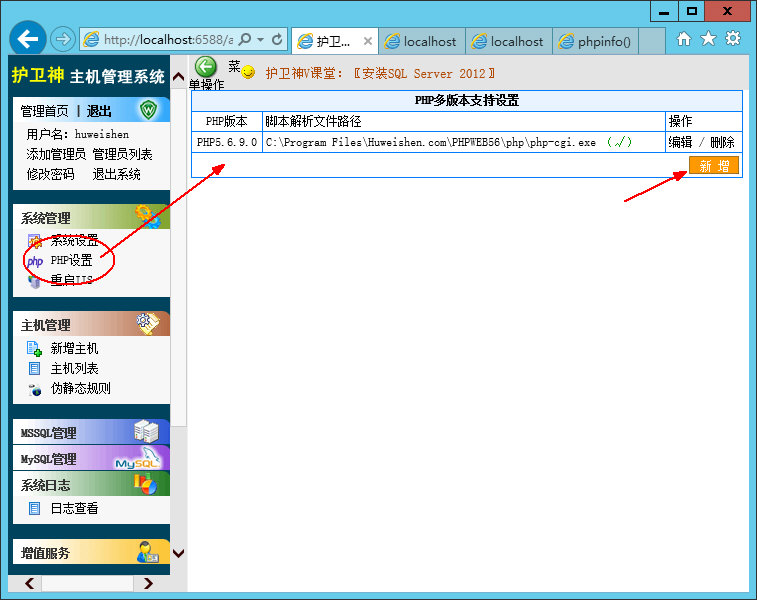
Task: Open the browser Tools gear icon
Action: coord(733,38)
